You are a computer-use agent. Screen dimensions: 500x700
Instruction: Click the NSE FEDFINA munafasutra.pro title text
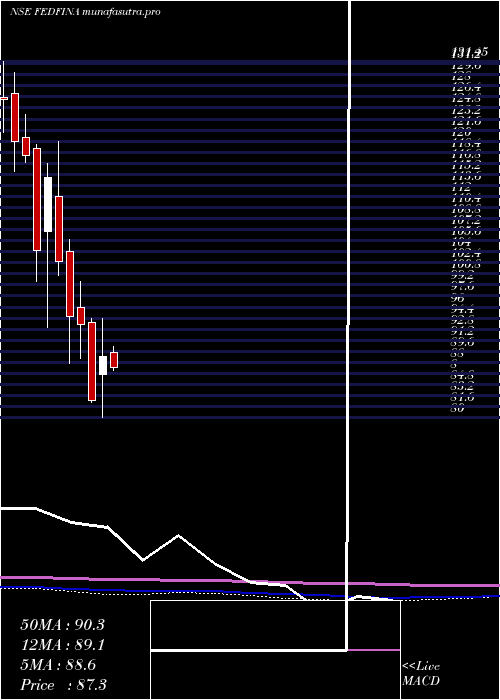pyautogui.click(x=85, y=12)
